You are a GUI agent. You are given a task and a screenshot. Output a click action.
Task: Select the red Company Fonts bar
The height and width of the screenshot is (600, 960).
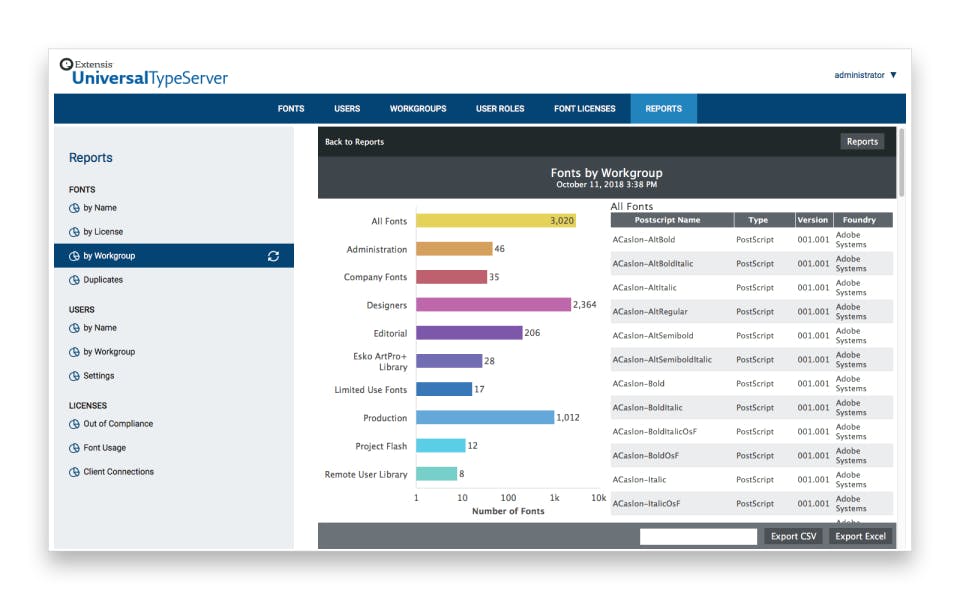[451, 277]
